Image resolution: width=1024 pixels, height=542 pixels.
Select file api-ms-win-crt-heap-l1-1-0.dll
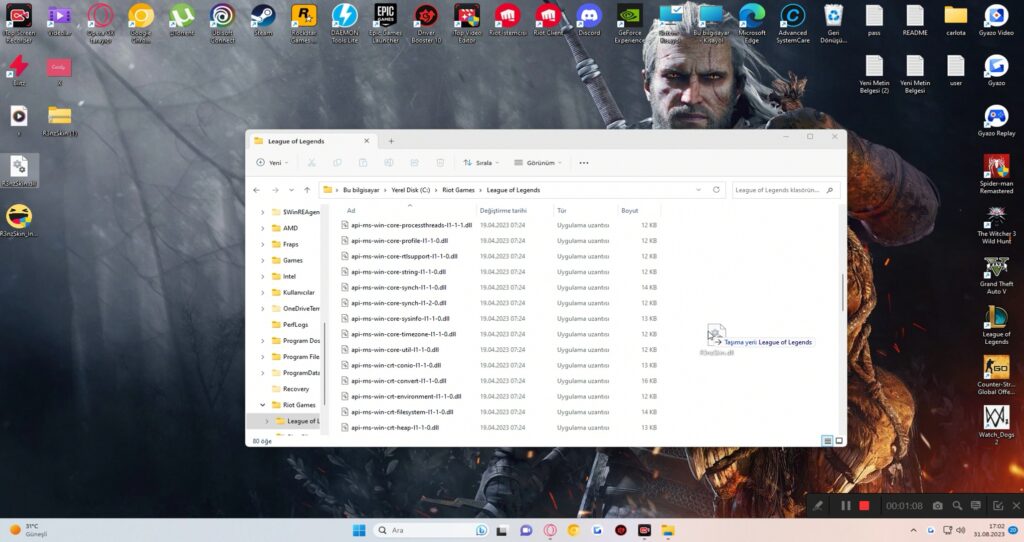click(395, 428)
